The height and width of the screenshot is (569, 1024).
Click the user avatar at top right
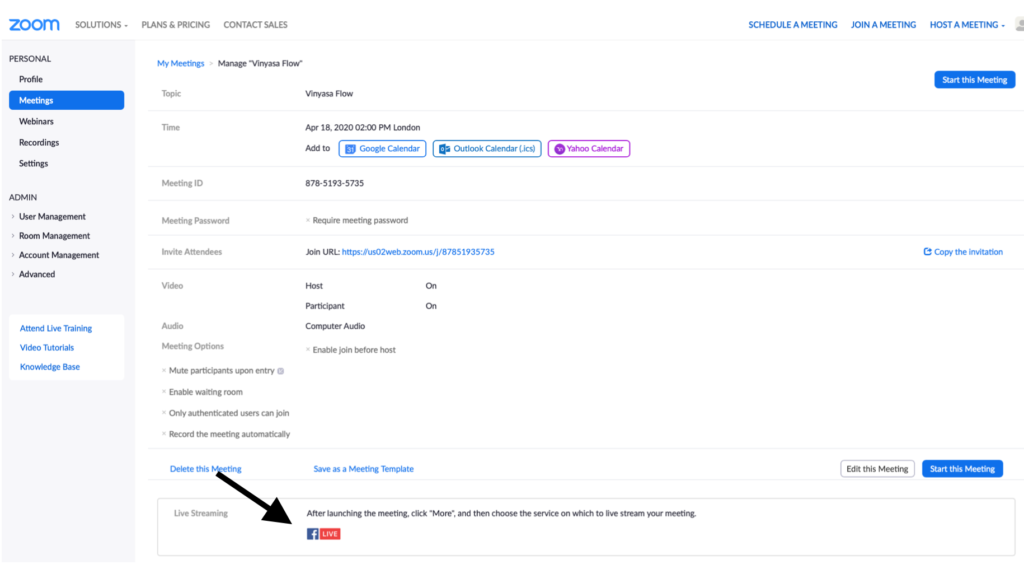click(1019, 25)
